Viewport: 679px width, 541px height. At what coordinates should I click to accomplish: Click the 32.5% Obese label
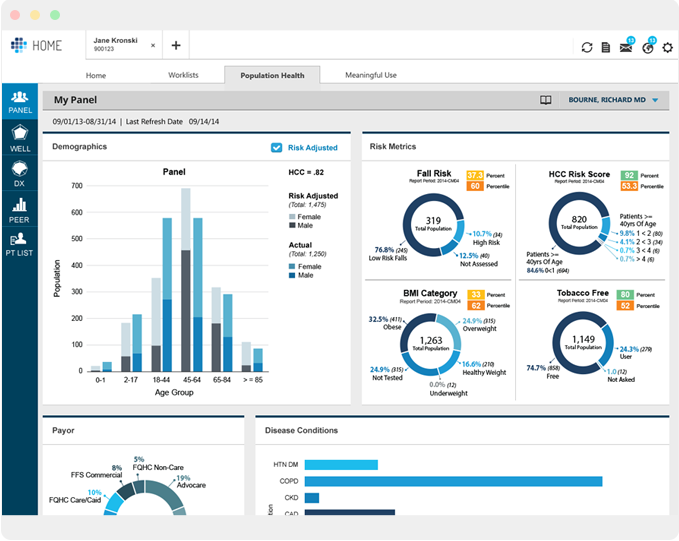click(385, 323)
